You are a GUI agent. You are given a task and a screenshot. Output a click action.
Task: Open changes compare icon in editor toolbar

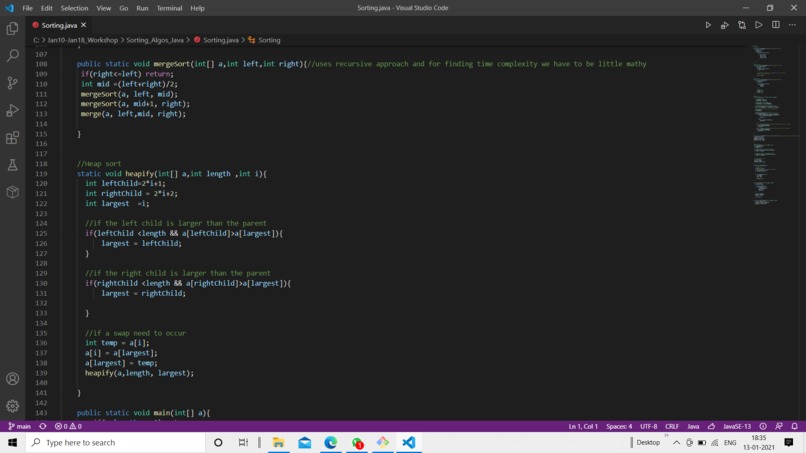coord(742,25)
